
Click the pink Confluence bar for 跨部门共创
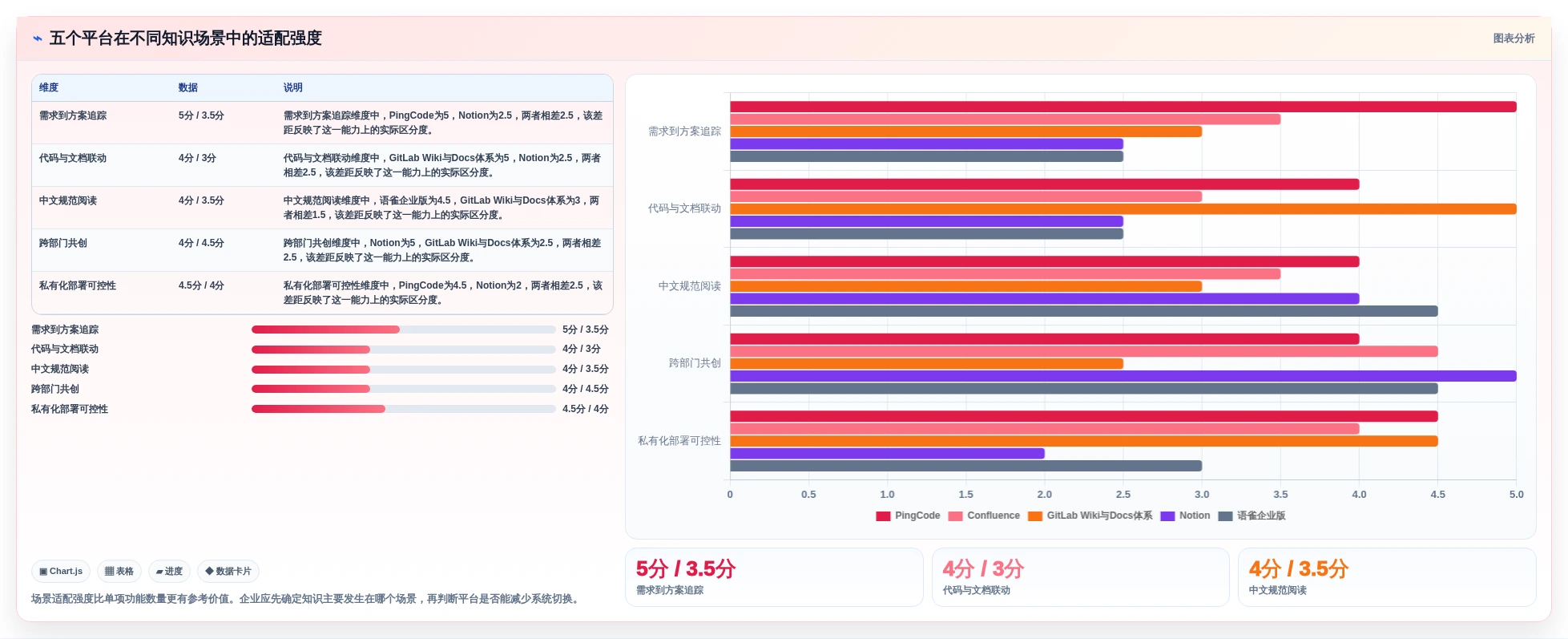(x=1083, y=351)
